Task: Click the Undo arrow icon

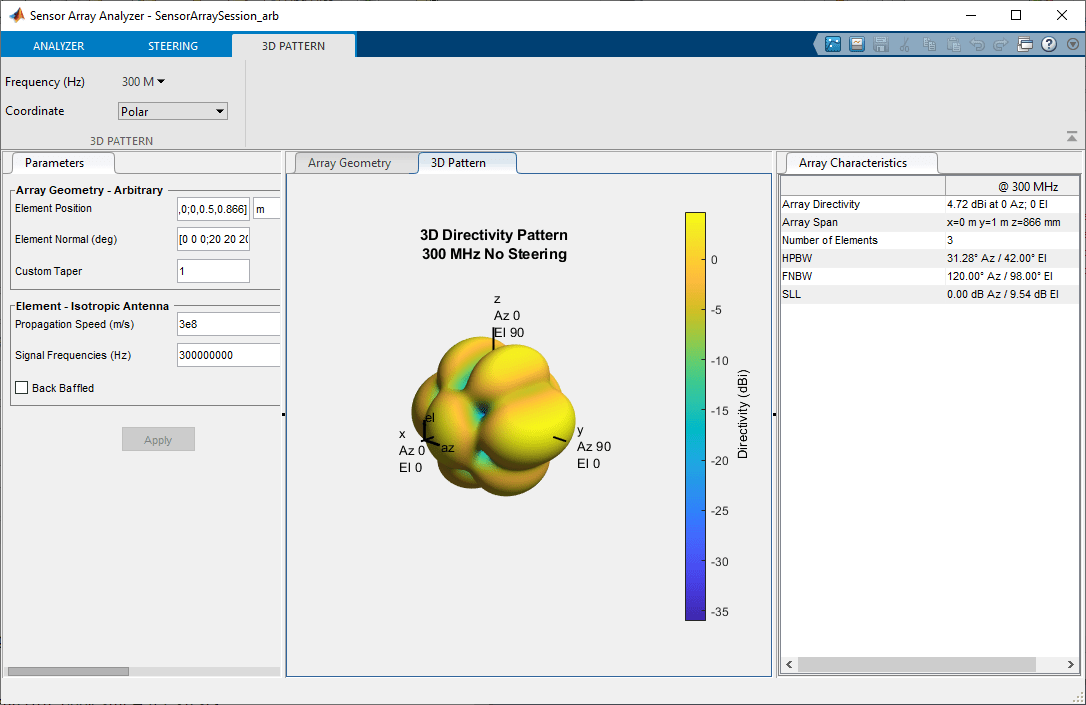Action: [x=977, y=45]
